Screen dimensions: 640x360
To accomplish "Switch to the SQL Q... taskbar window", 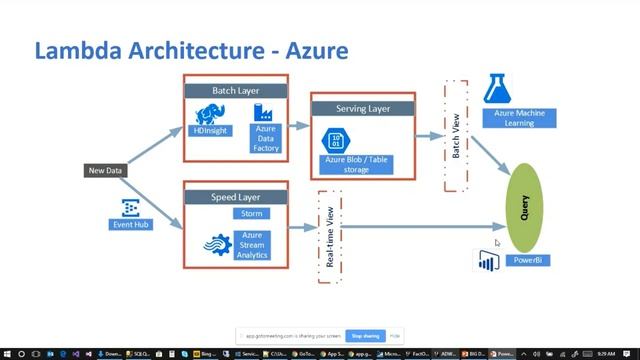I will tap(138, 354).
